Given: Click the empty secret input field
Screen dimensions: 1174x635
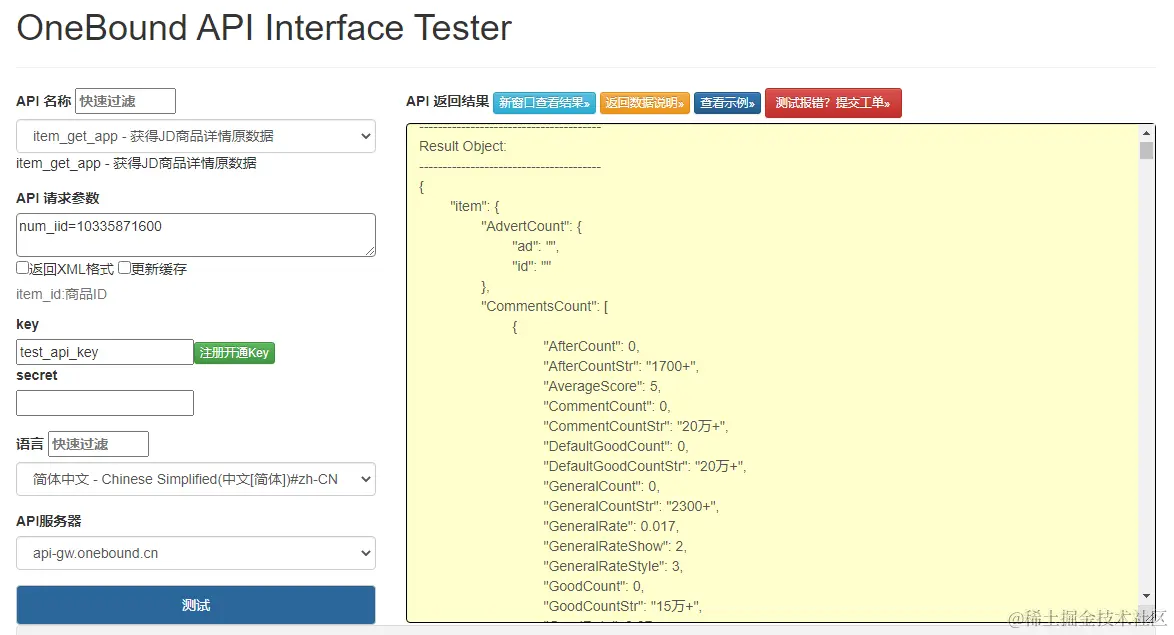Looking at the screenshot, I should (105, 403).
